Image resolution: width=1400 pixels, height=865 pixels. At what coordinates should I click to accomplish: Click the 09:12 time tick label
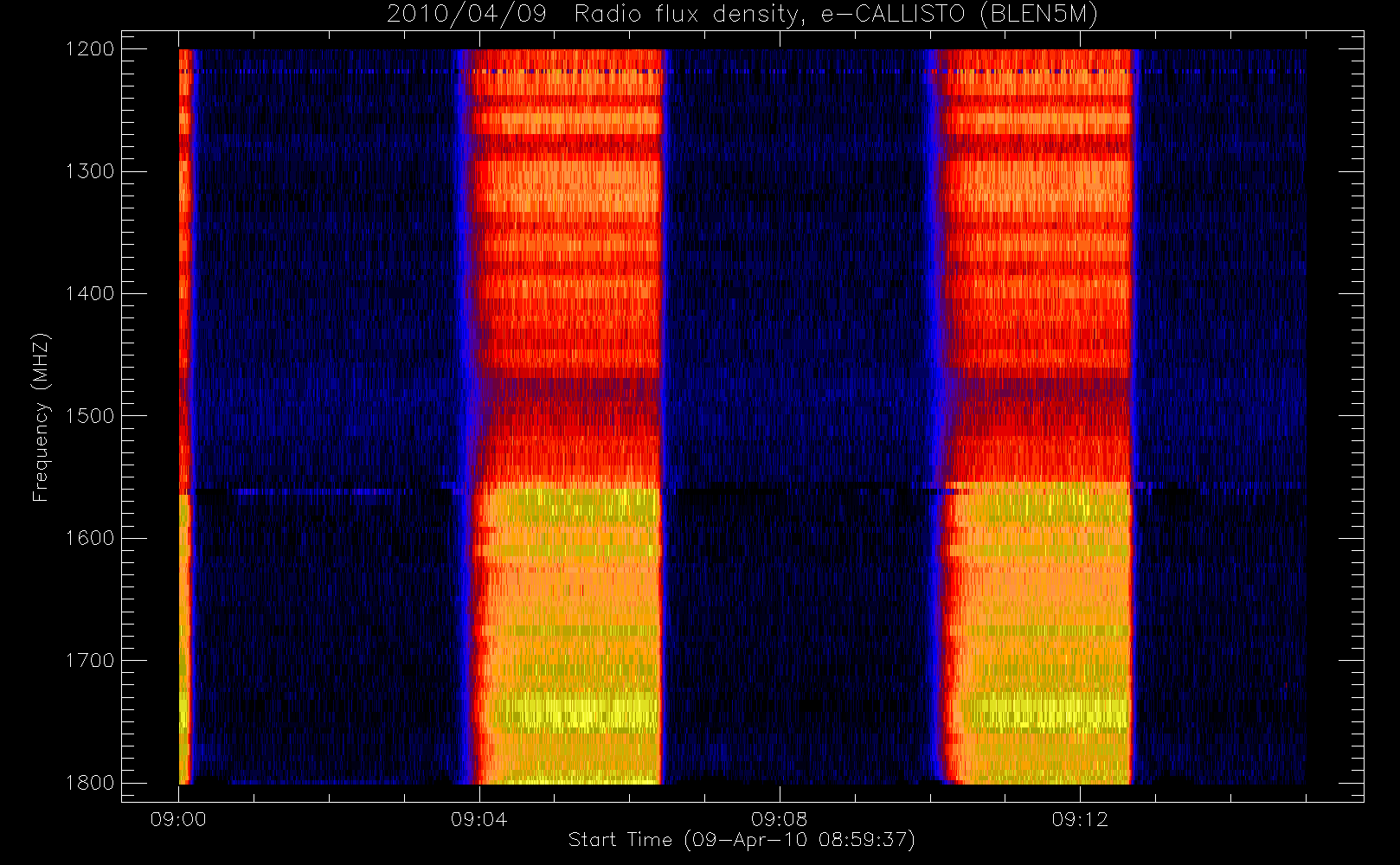tap(1080, 819)
